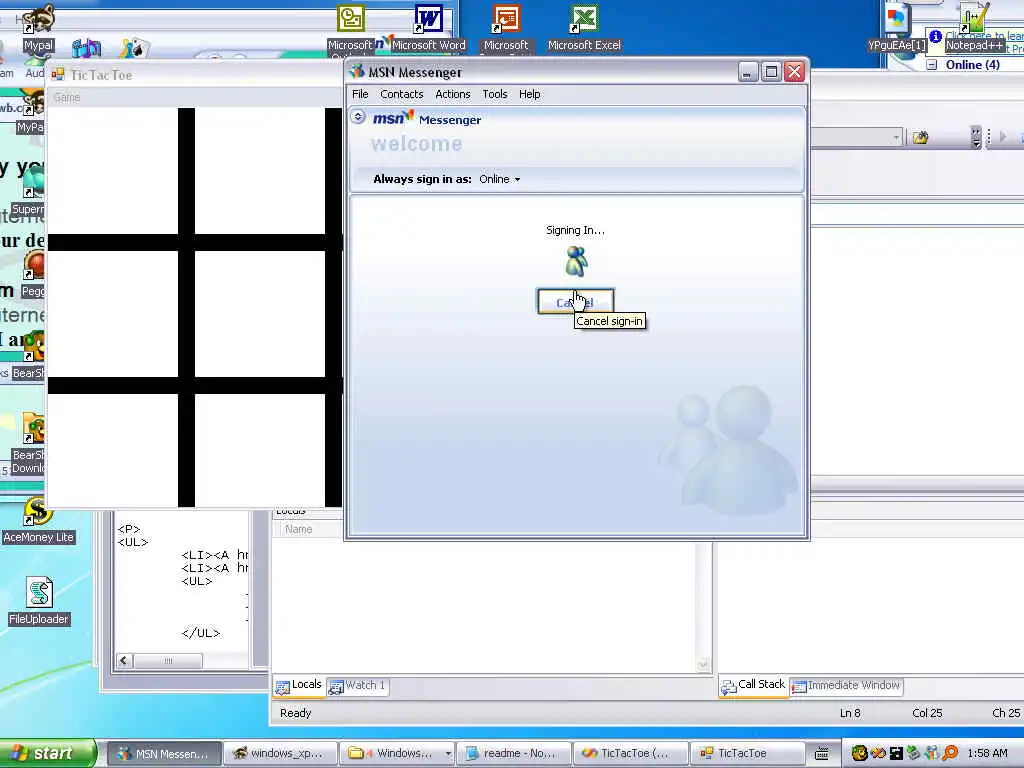Click the orange magnifier system tray icon

coord(950,753)
